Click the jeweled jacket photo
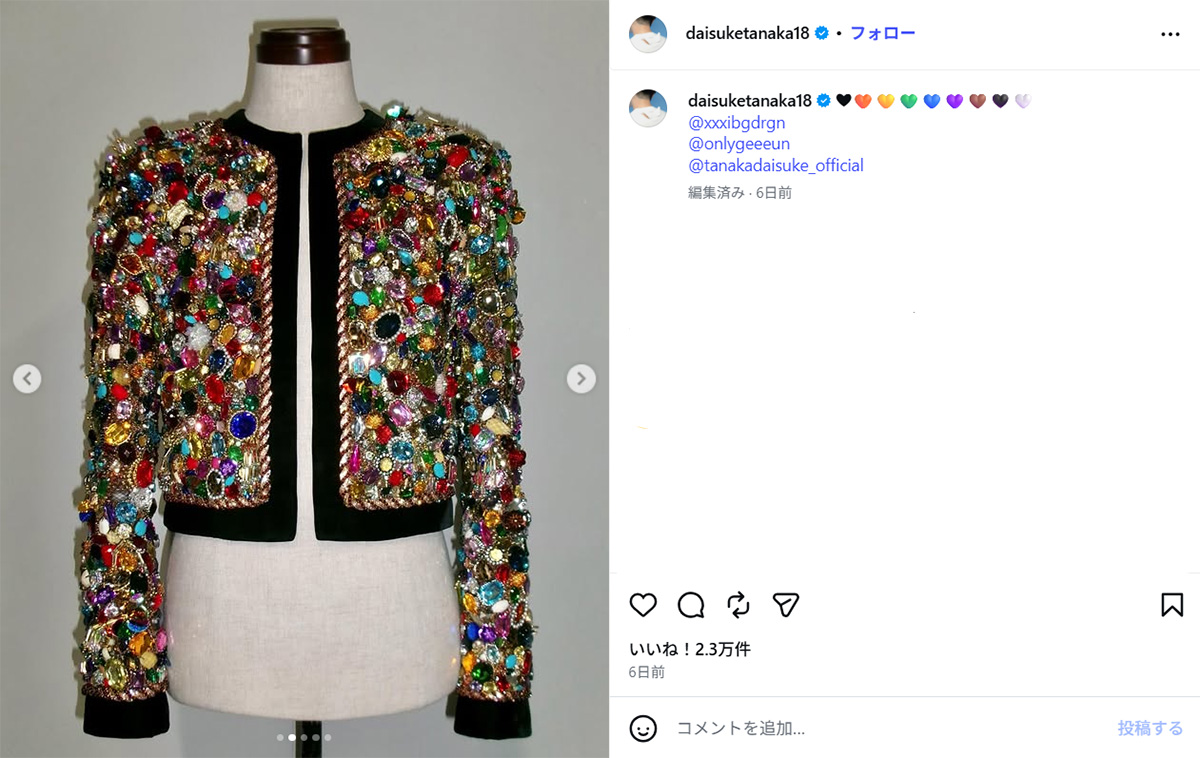The width and height of the screenshot is (1200, 758). click(x=304, y=379)
